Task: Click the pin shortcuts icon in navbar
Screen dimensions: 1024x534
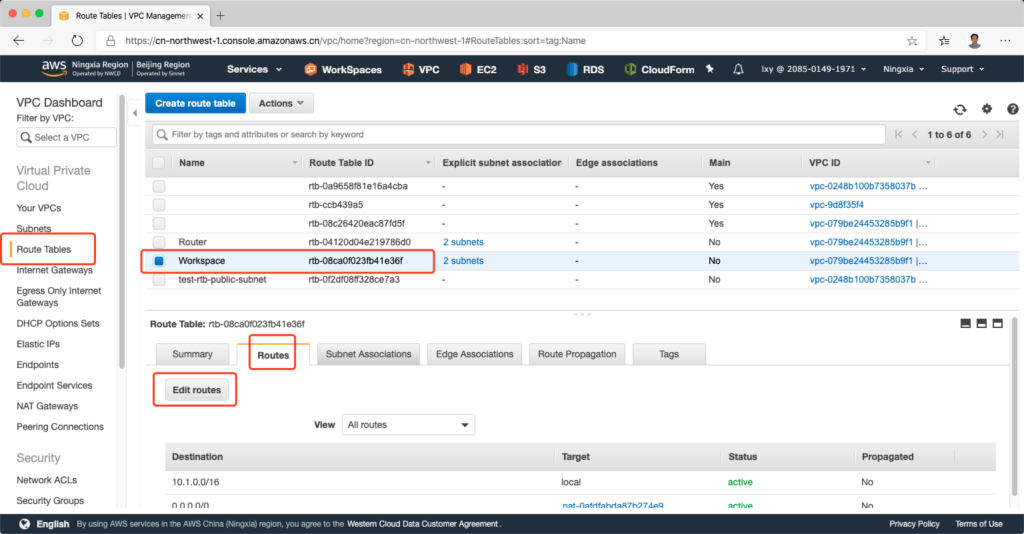Action: click(710, 69)
